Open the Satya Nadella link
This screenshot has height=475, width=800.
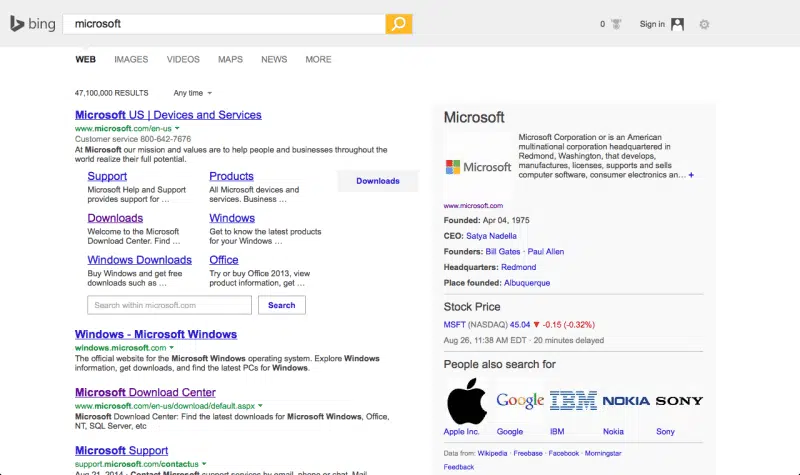(493, 236)
